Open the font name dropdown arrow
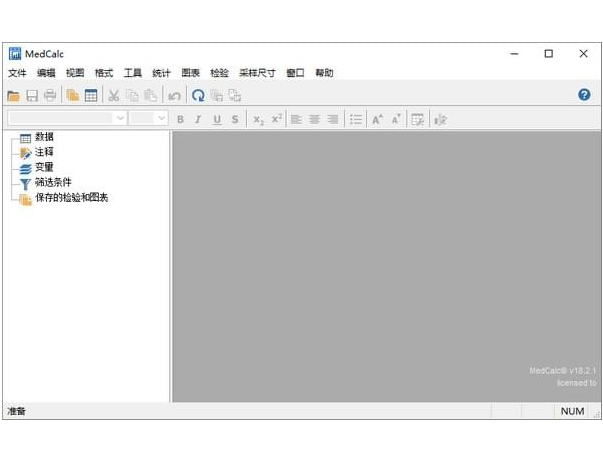603x461 pixels. click(x=120, y=118)
